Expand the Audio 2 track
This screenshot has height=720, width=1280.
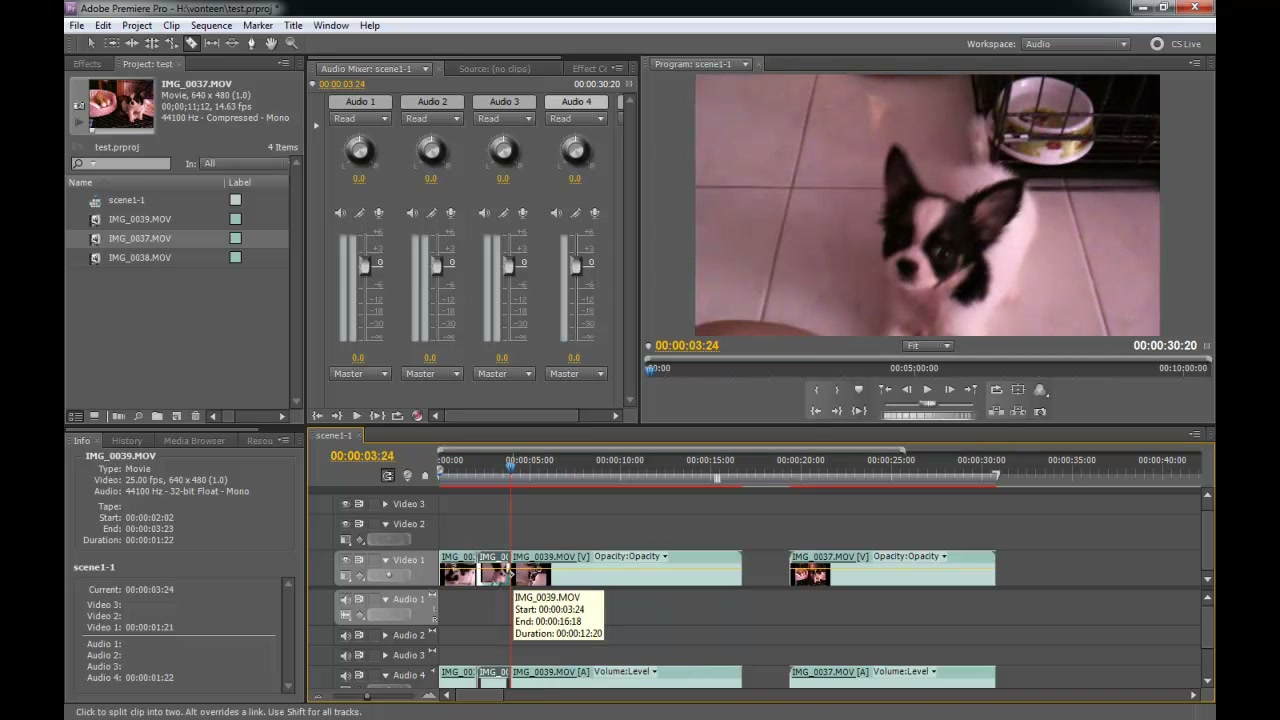coord(385,635)
